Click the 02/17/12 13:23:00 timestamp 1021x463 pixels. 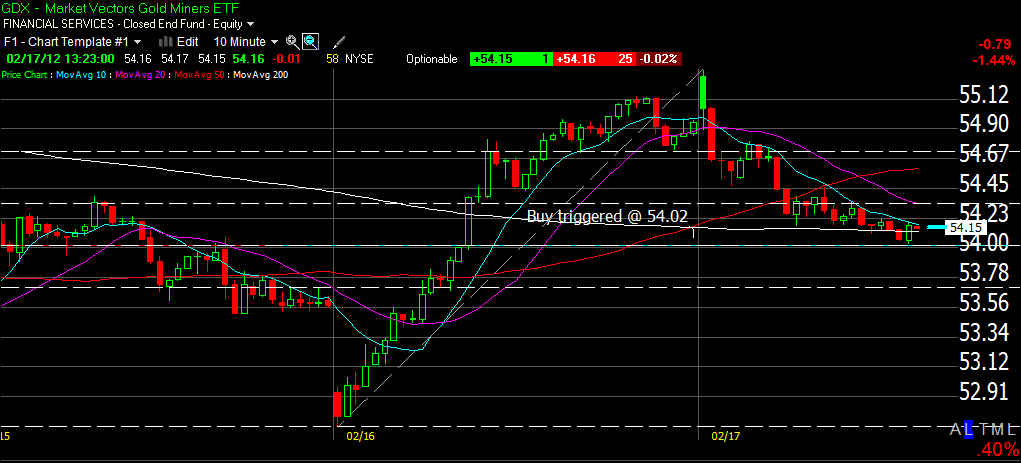pos(61,58)
